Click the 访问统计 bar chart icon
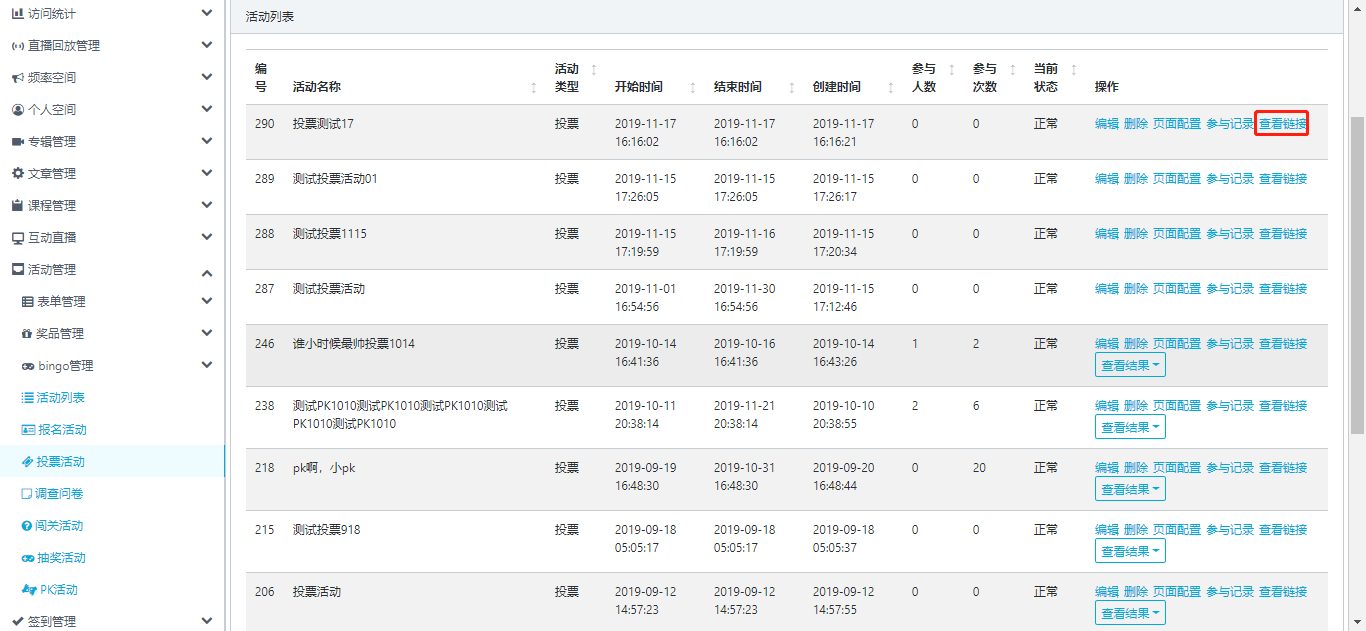The width and height of the screenshot is (1366, 631). pyautogui.click(x=17, y=13)
